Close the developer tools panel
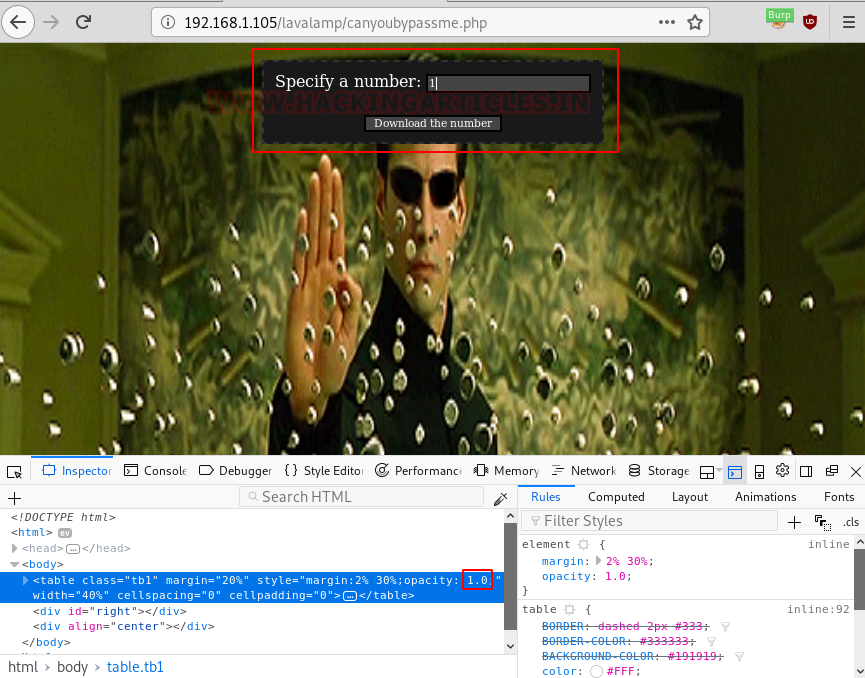Screen dimensions: 865x678 [856, 472]
